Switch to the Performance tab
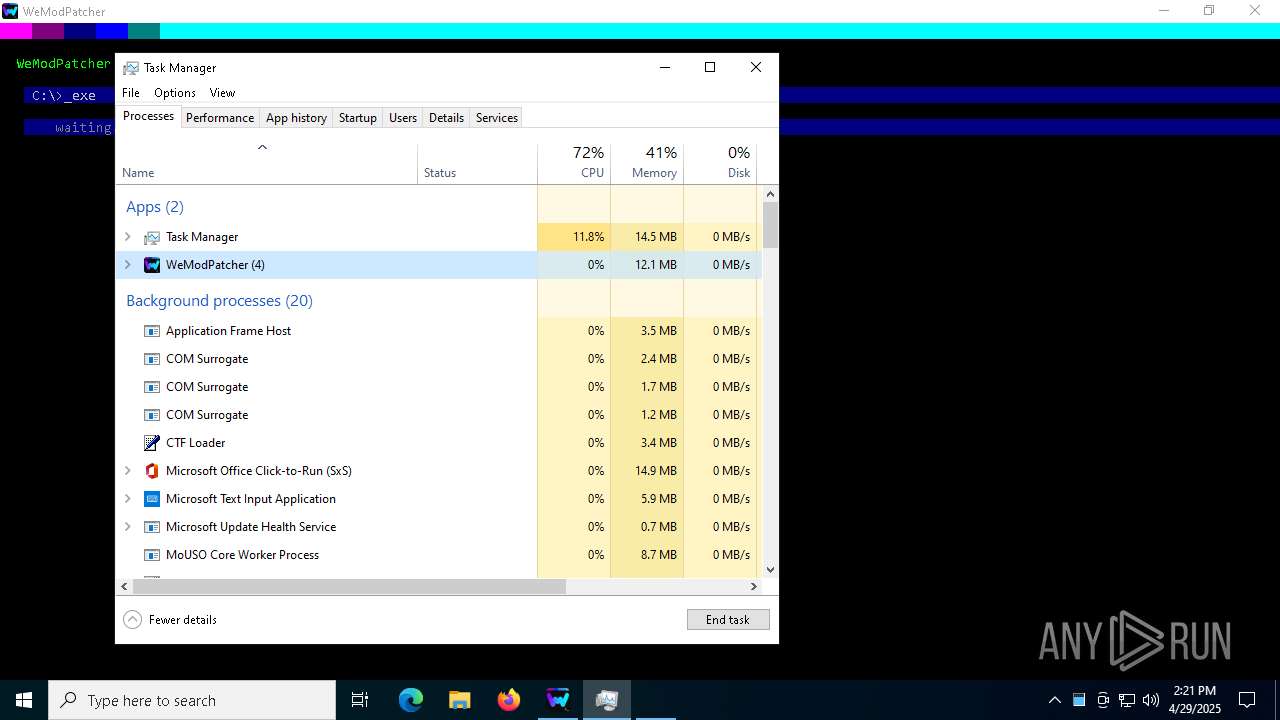Screen dimensions: 1280x720 pos(220,118)
